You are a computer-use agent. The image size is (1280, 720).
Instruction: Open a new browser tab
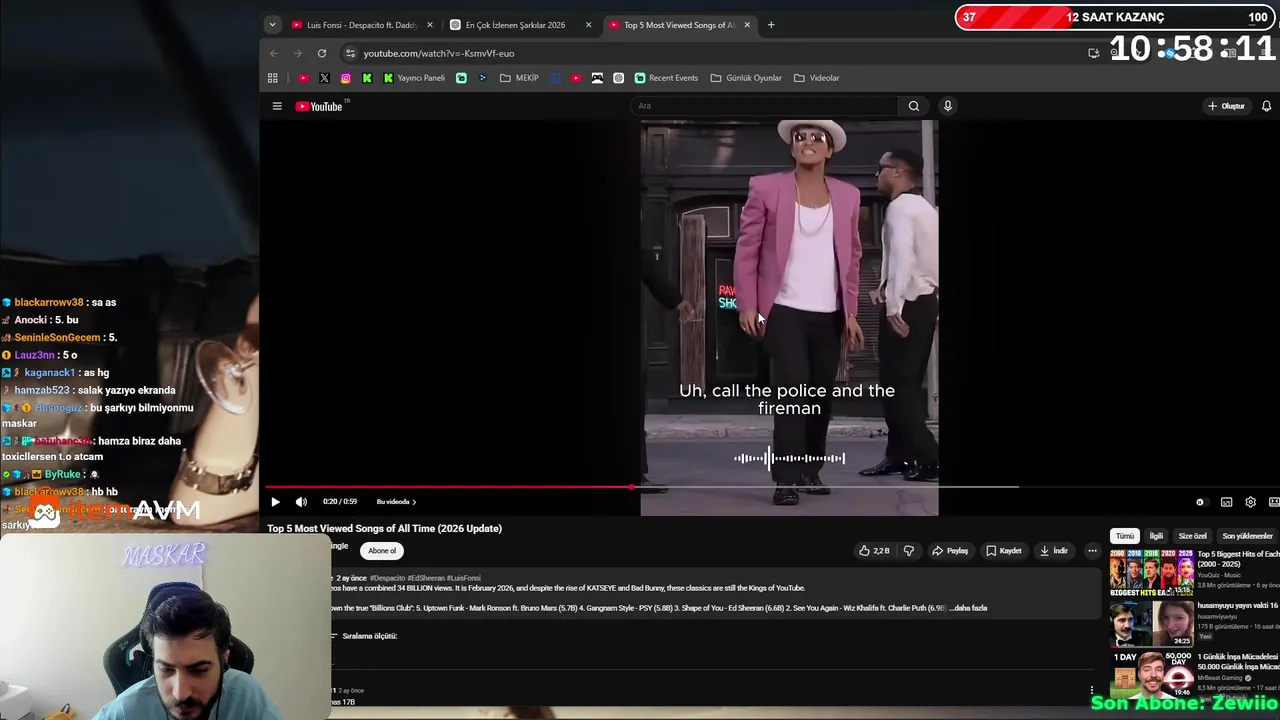[x=771, y=25]
